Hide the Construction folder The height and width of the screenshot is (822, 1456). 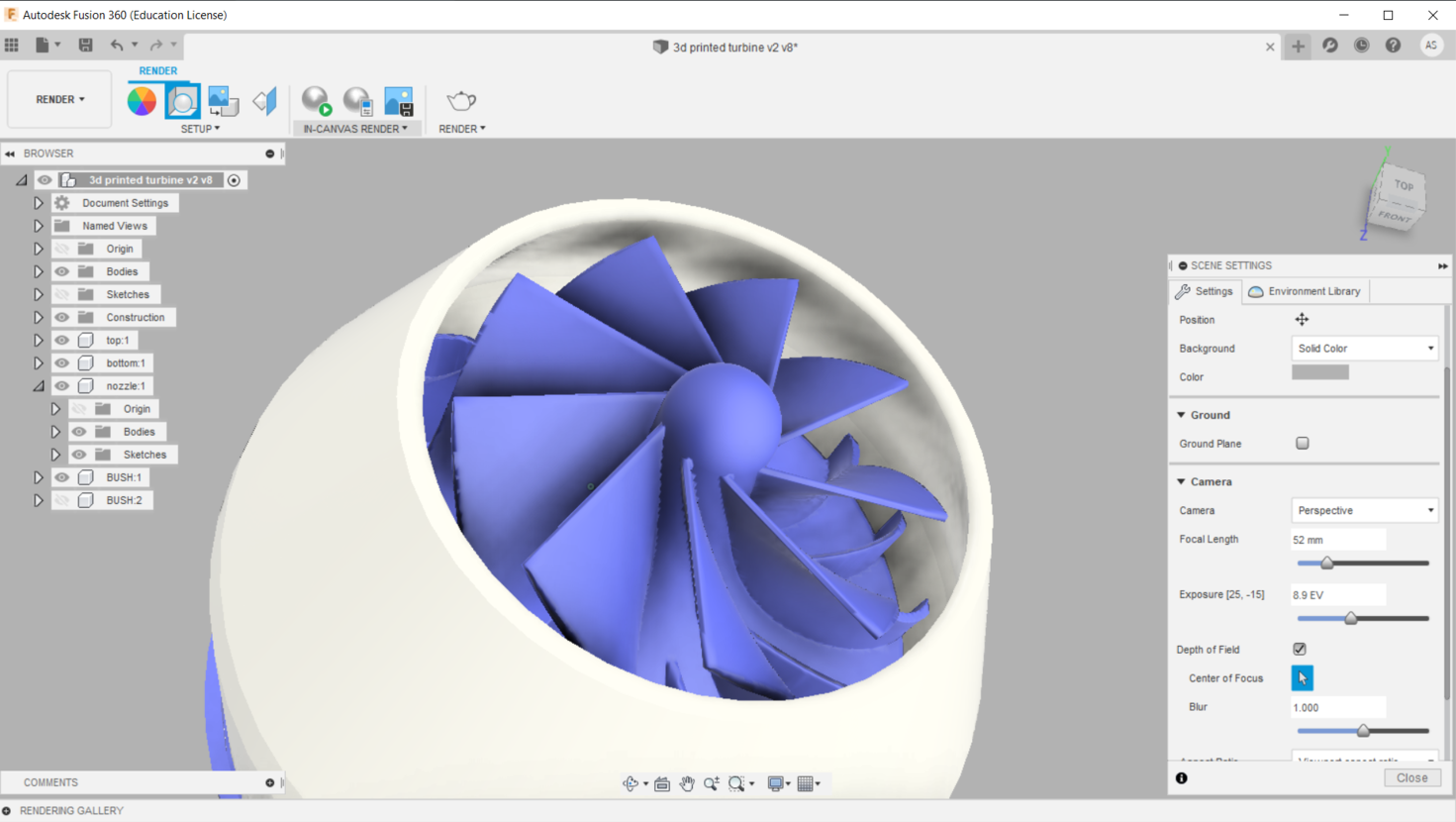pyautogui.click(x=62, y=317)
